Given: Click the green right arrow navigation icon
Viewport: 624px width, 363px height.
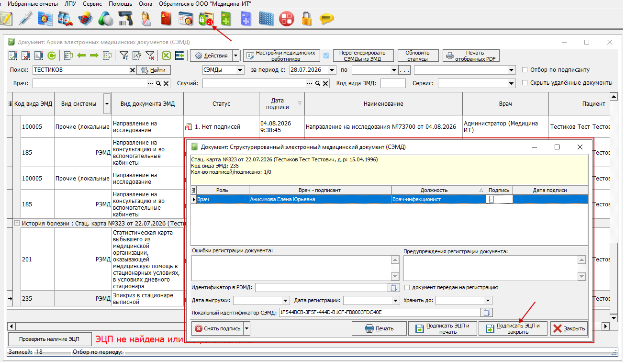Looking at the screenshot, I should point(94,56).
